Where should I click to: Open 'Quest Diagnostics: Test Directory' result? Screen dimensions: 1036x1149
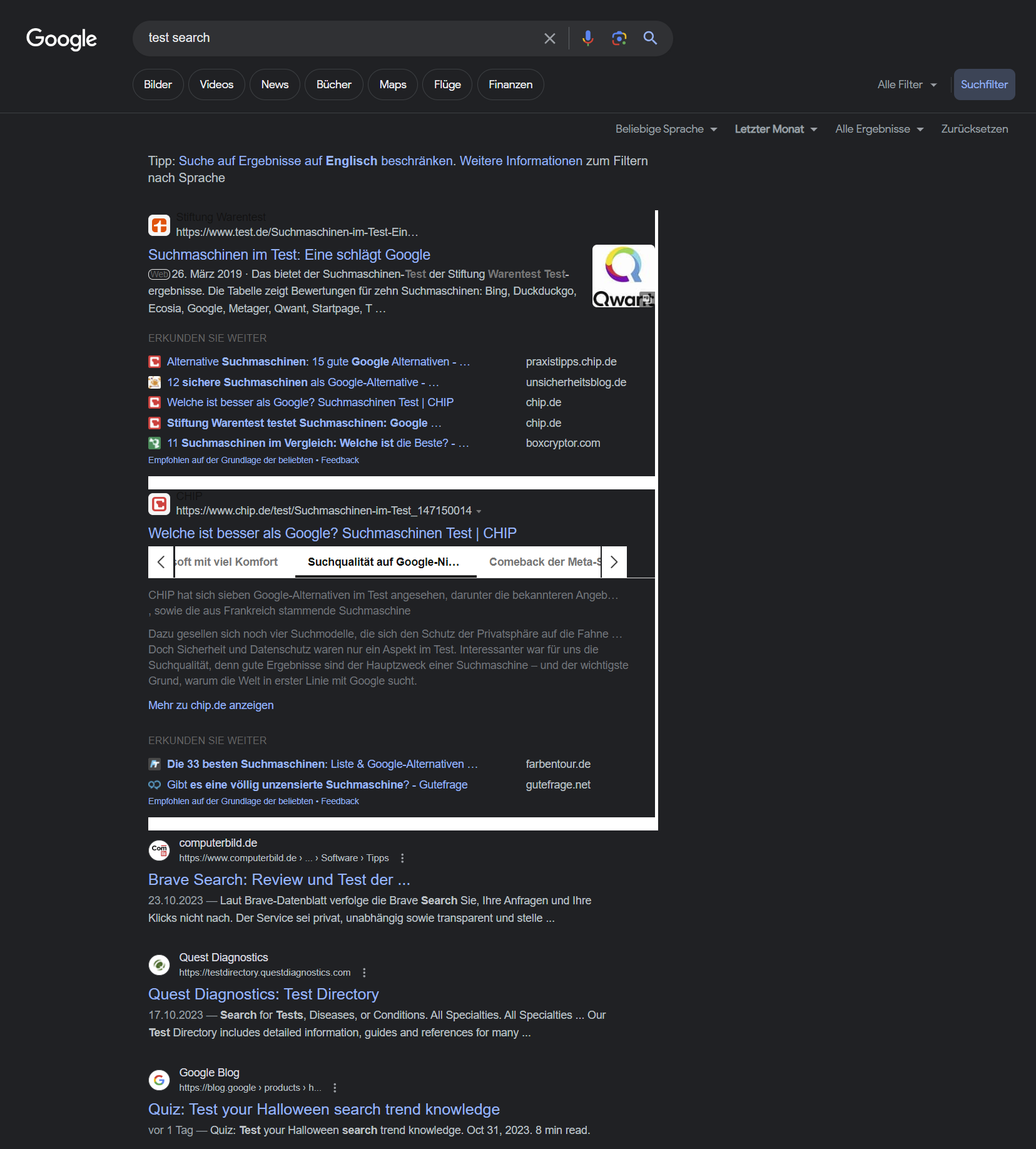pos(263,994)
